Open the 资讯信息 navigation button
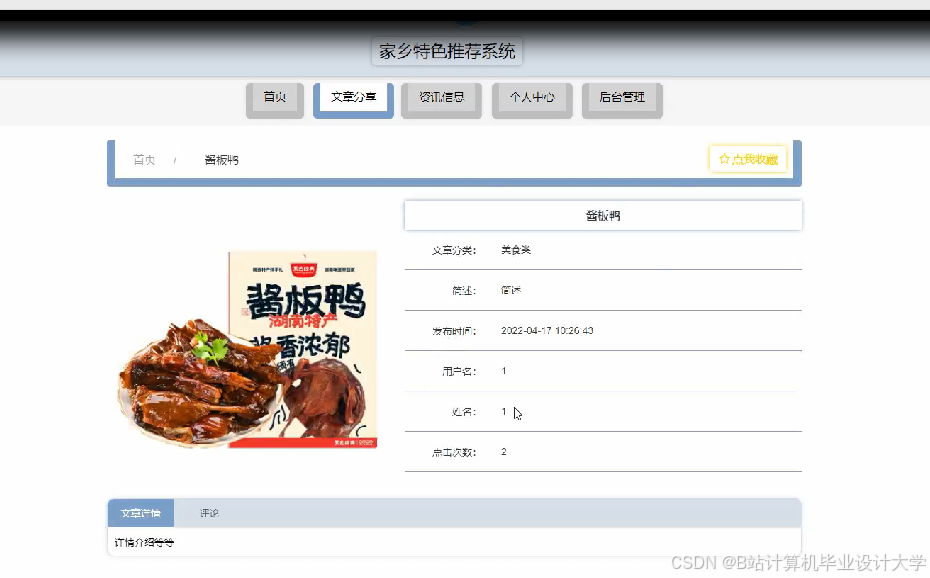This screenshot has width=930, height=578. pos(441,100)
